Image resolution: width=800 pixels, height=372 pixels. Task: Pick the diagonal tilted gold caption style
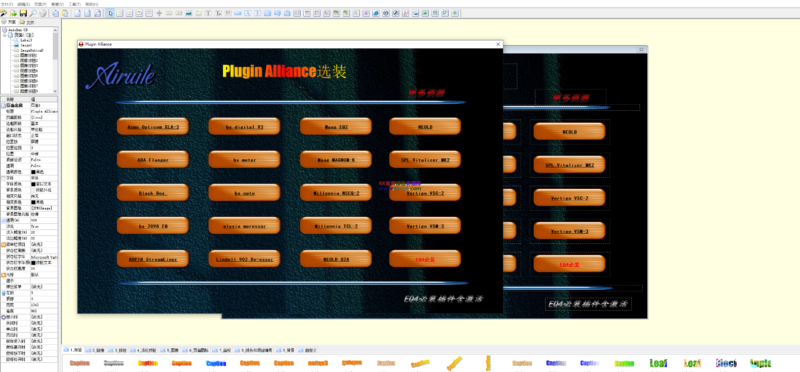(x=455, y=363)
